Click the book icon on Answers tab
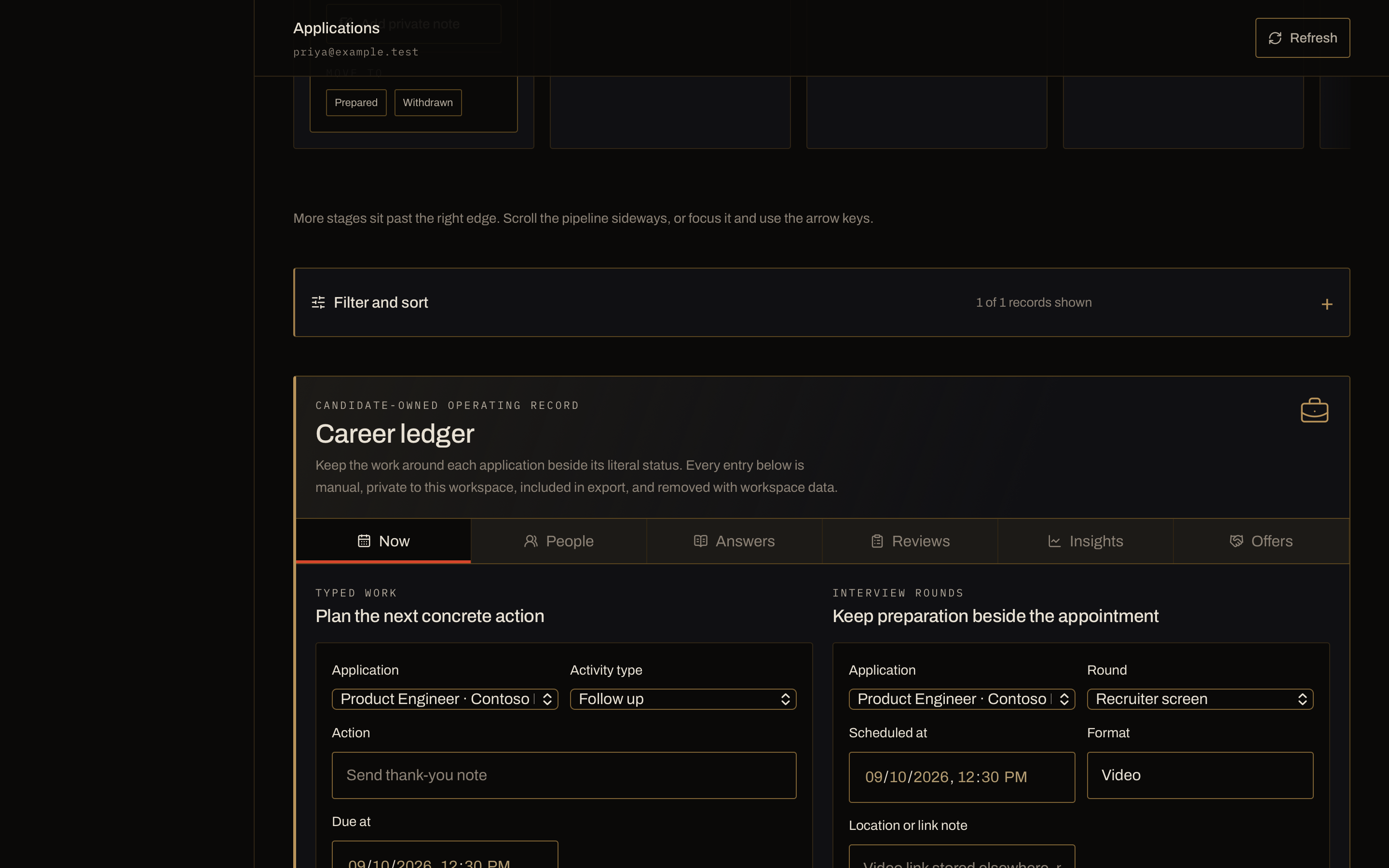Screen dimensions: 1389x868 point(700,541)
